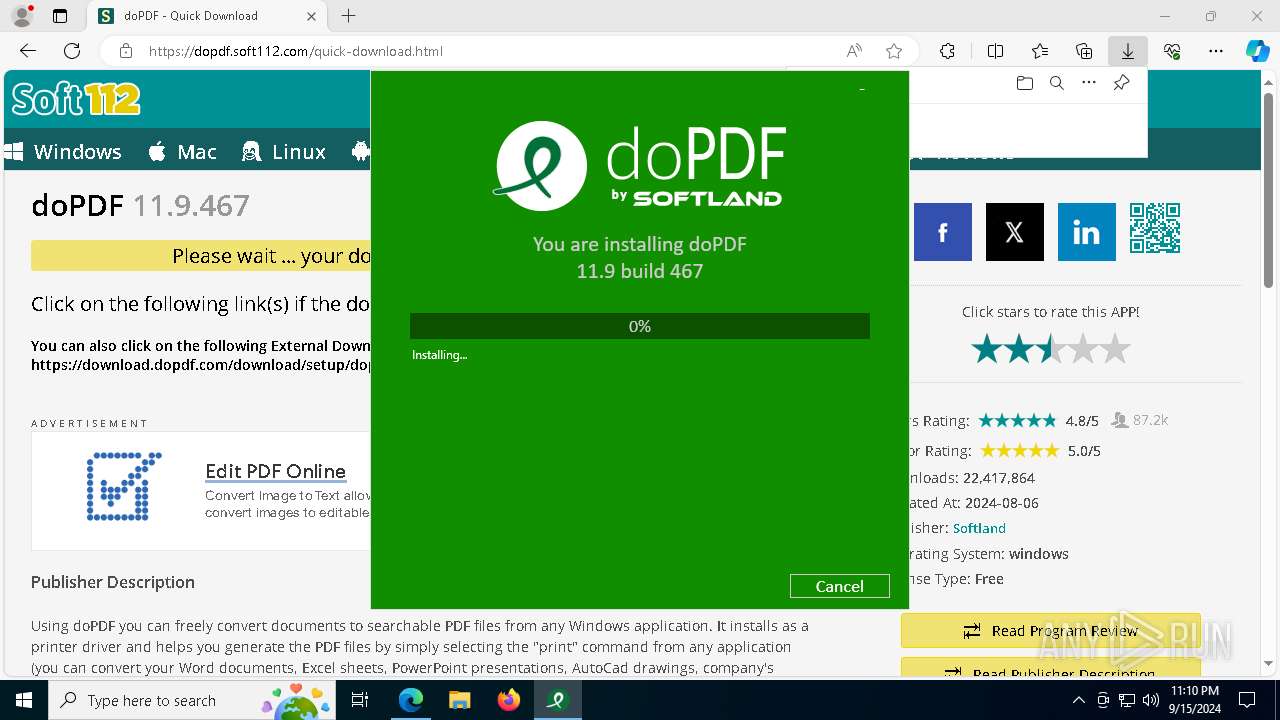Click the installer progress bar at 0%
The height and width of the screenshot is (720, 1280).
(640, 326)
